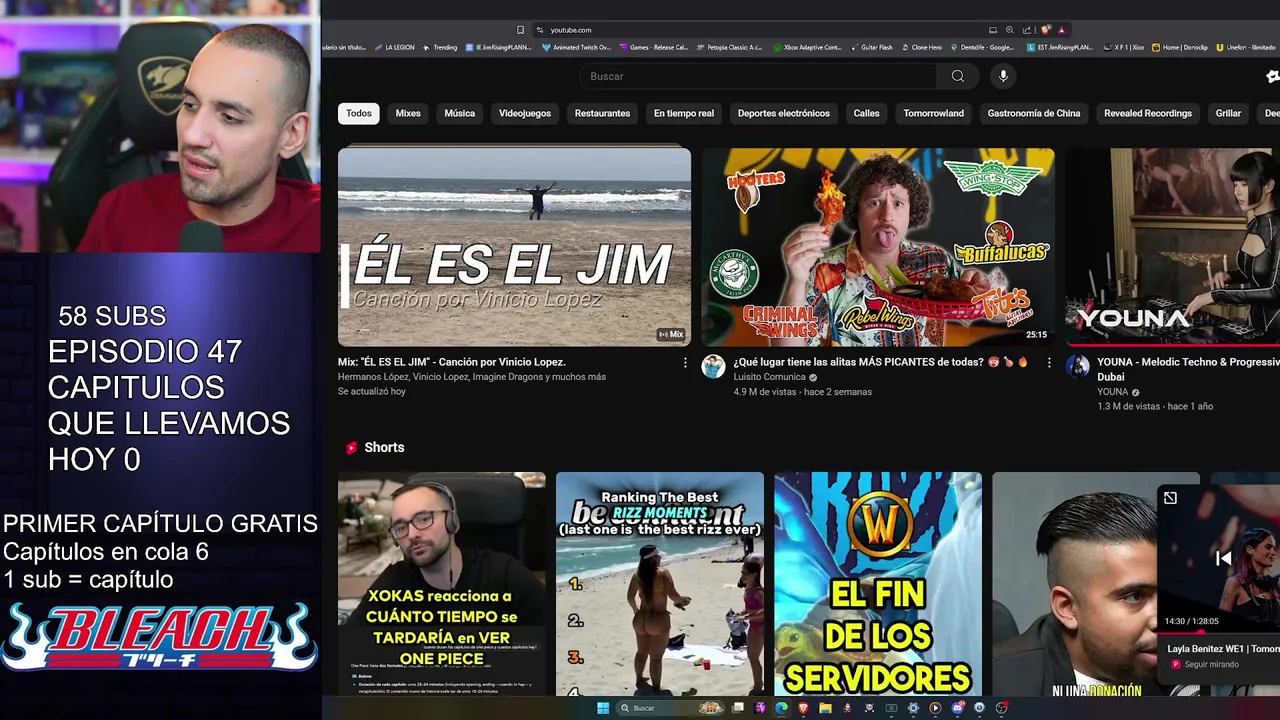Open the Guitar Flash bookmark
The width and height of the screenshot is (1280, 720).
[871, 47]
